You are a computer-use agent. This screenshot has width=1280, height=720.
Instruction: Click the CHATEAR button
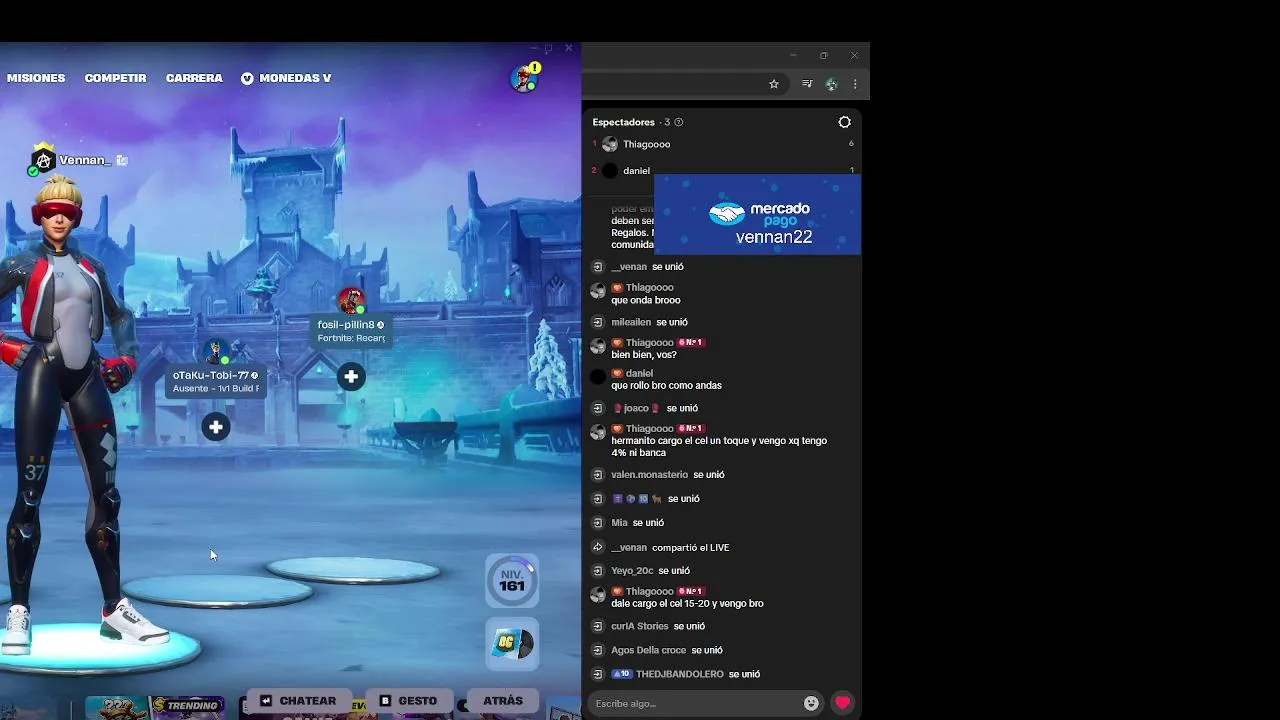click(x=298, y=701)
